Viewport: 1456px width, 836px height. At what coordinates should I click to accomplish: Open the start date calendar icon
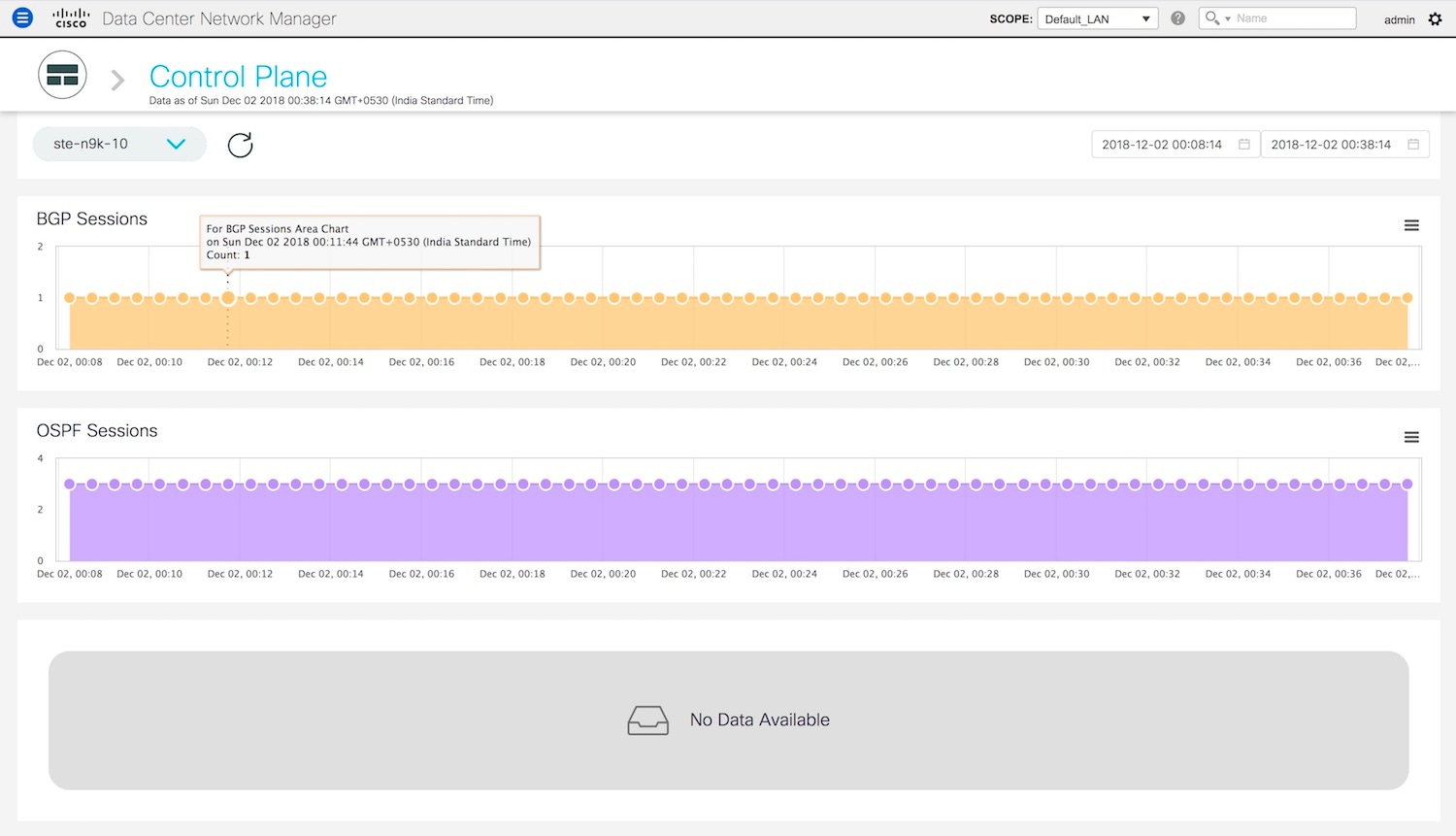click(x=1244, y=145)
